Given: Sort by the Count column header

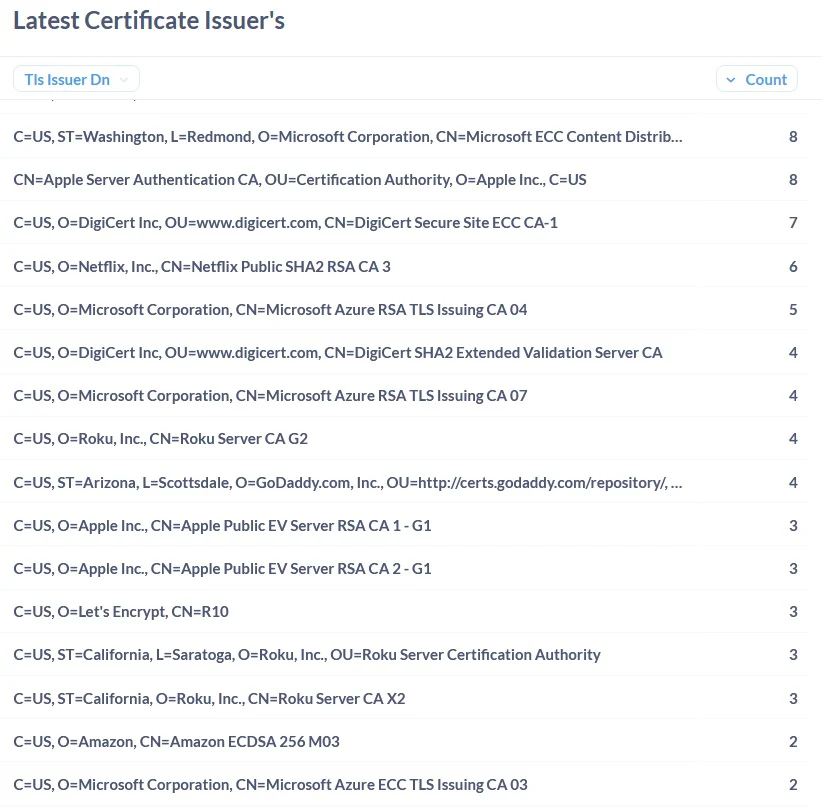Looking at the screenshot, I should [756, 79].
